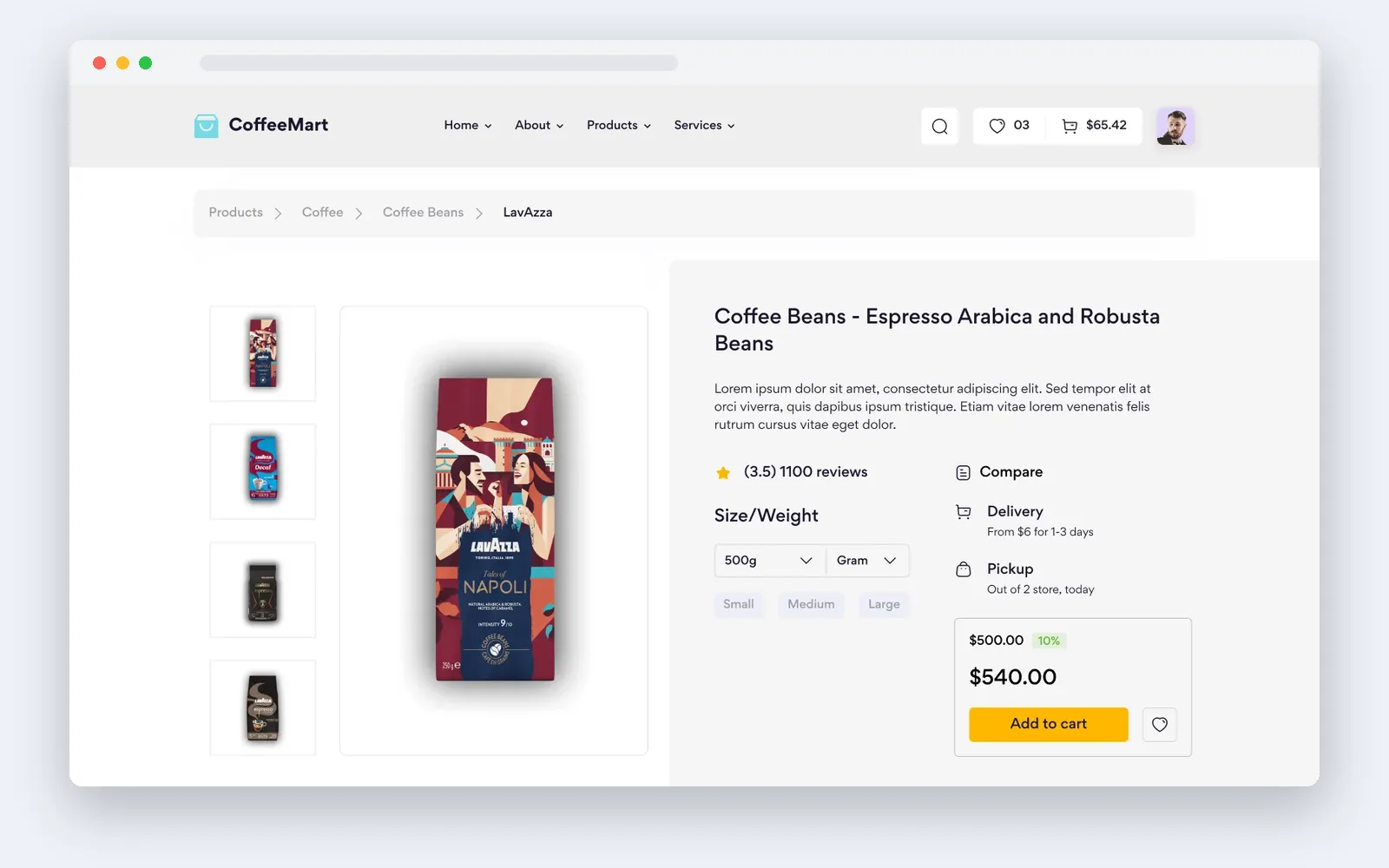Click the $540.00 price text
1389x868 pixels.
1013,677
